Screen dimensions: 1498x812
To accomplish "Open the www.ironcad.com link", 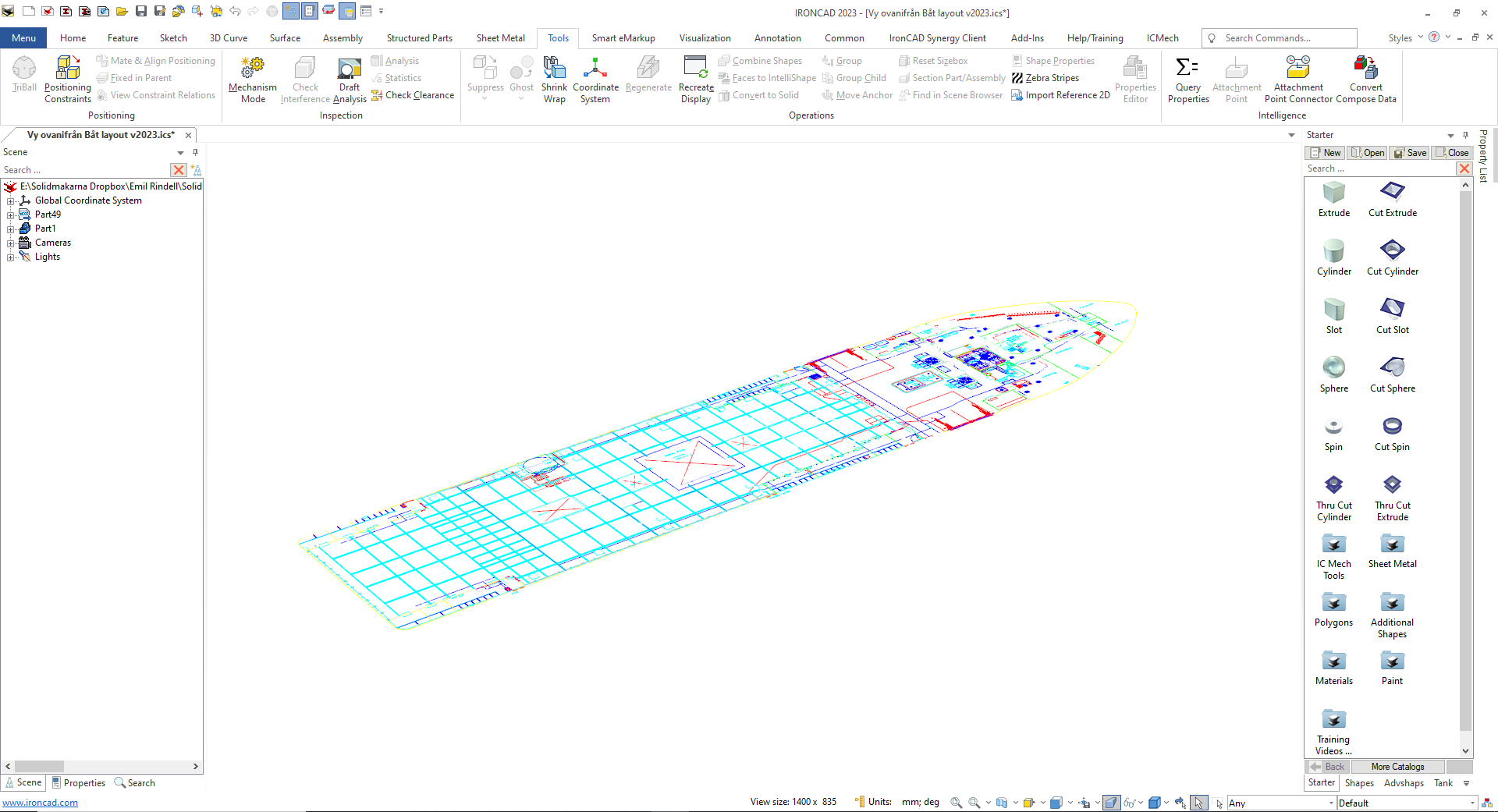I will pos(40,803).
